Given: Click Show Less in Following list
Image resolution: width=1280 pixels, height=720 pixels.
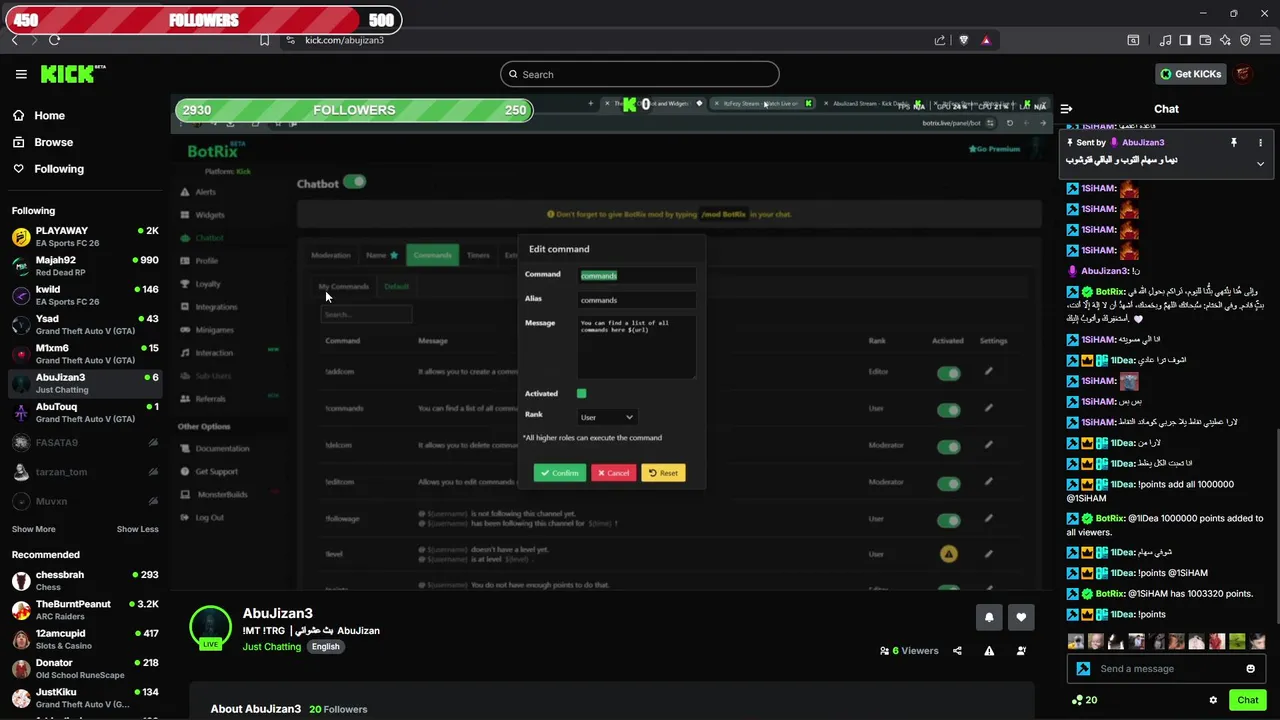Looking at the screenshot, I should [x=138, y=529].
